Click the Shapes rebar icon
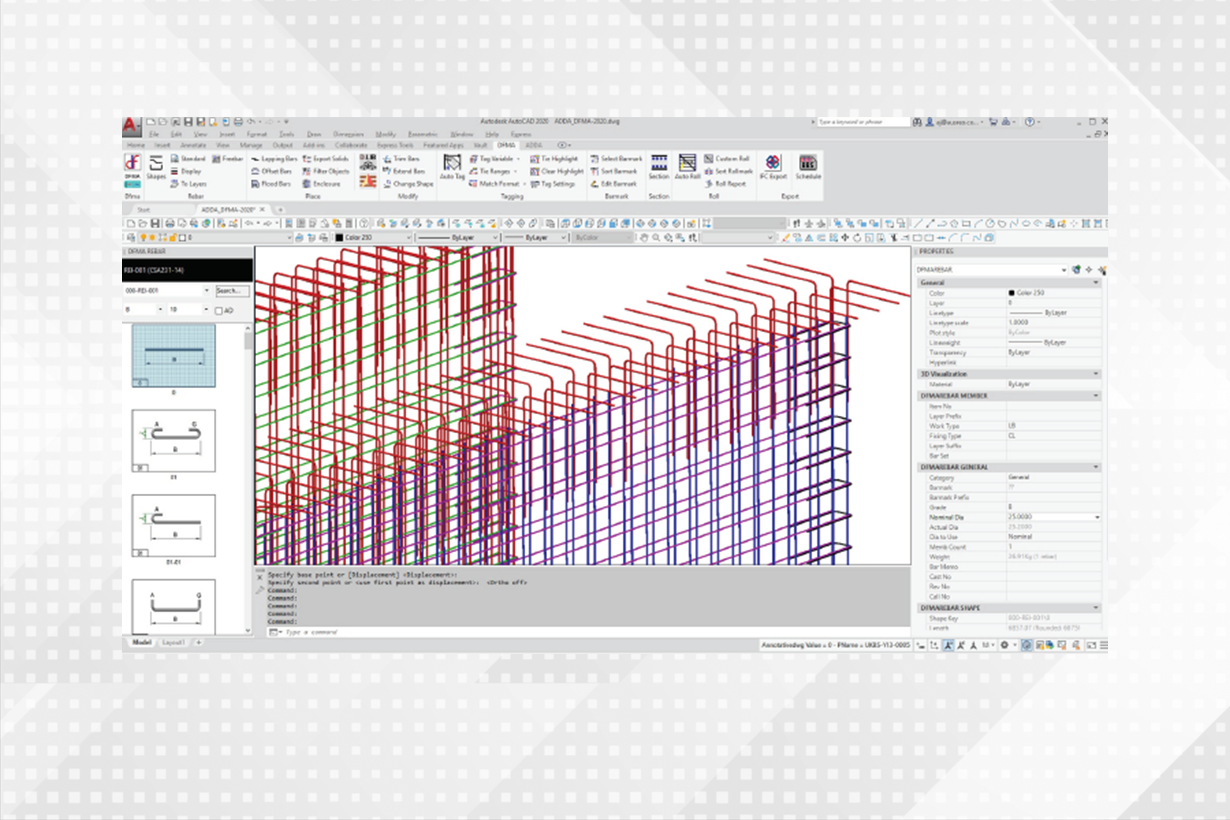This screenshot has height=820, width=1230. (157, 167)
